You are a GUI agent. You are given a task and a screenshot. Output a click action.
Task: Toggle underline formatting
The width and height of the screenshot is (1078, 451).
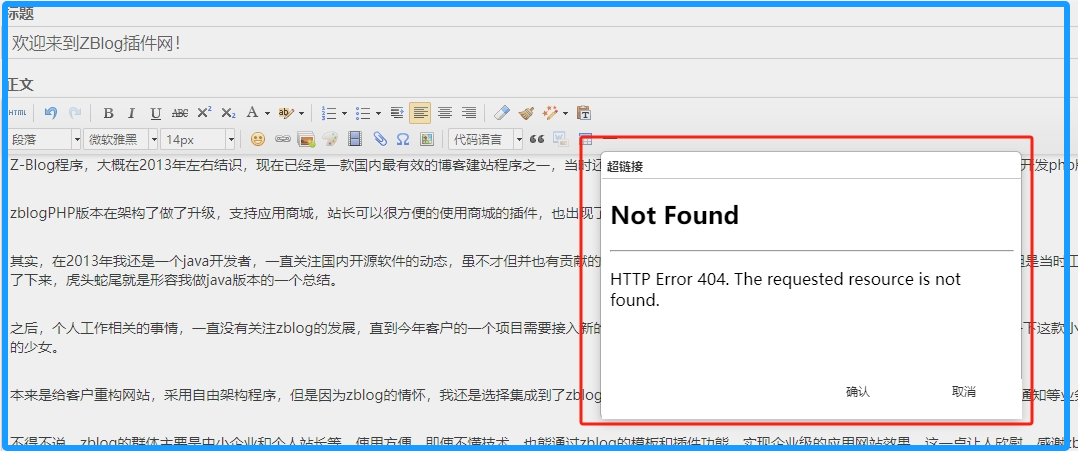coord(155,113)
